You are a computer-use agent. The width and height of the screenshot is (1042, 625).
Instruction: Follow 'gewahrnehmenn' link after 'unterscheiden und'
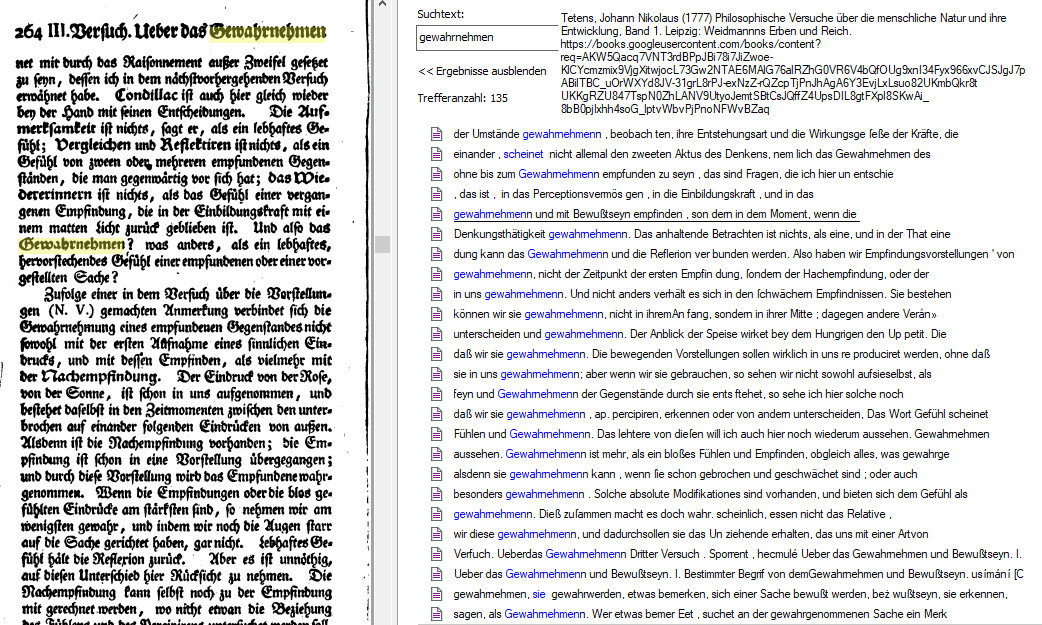(583, 334)
